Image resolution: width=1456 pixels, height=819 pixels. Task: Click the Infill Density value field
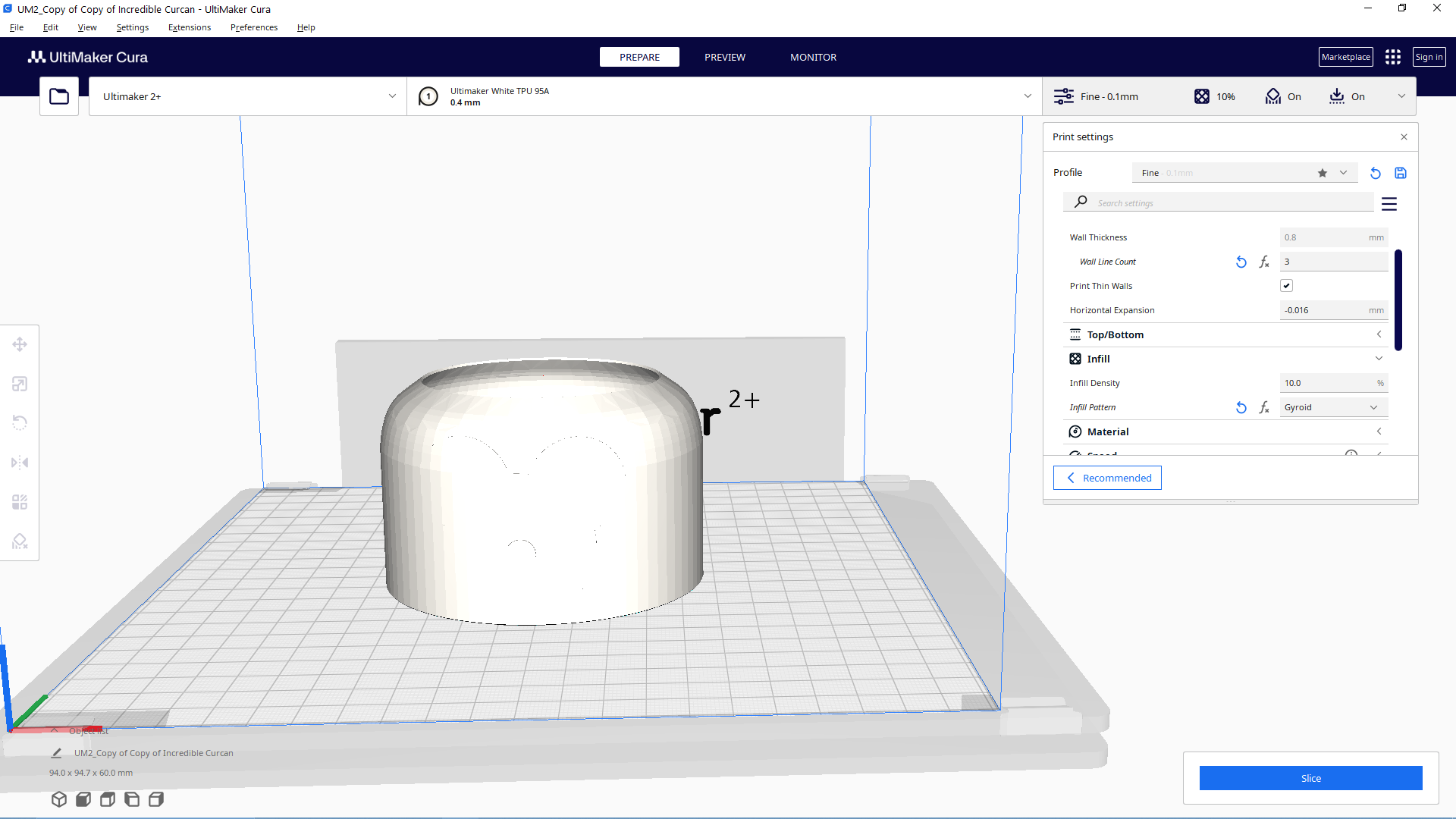(x=1334, y=383)
